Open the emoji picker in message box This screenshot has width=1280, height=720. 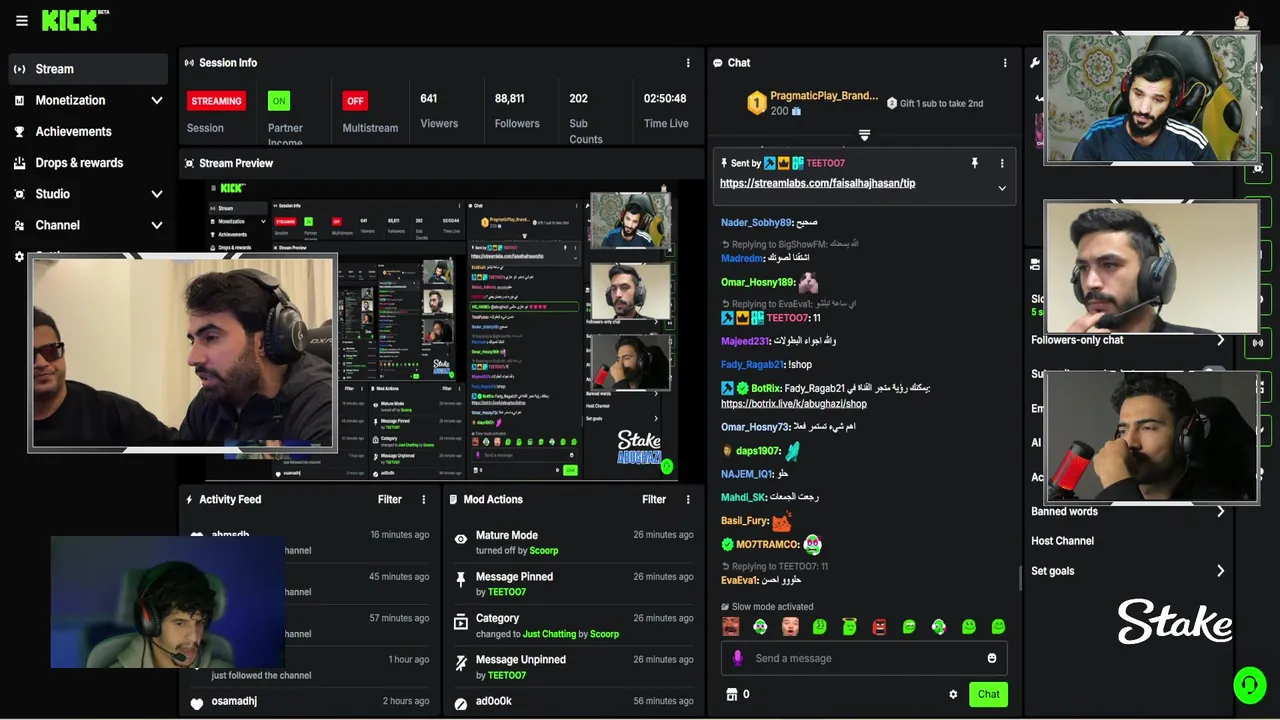pyautogui.click(x=992, y=658)
